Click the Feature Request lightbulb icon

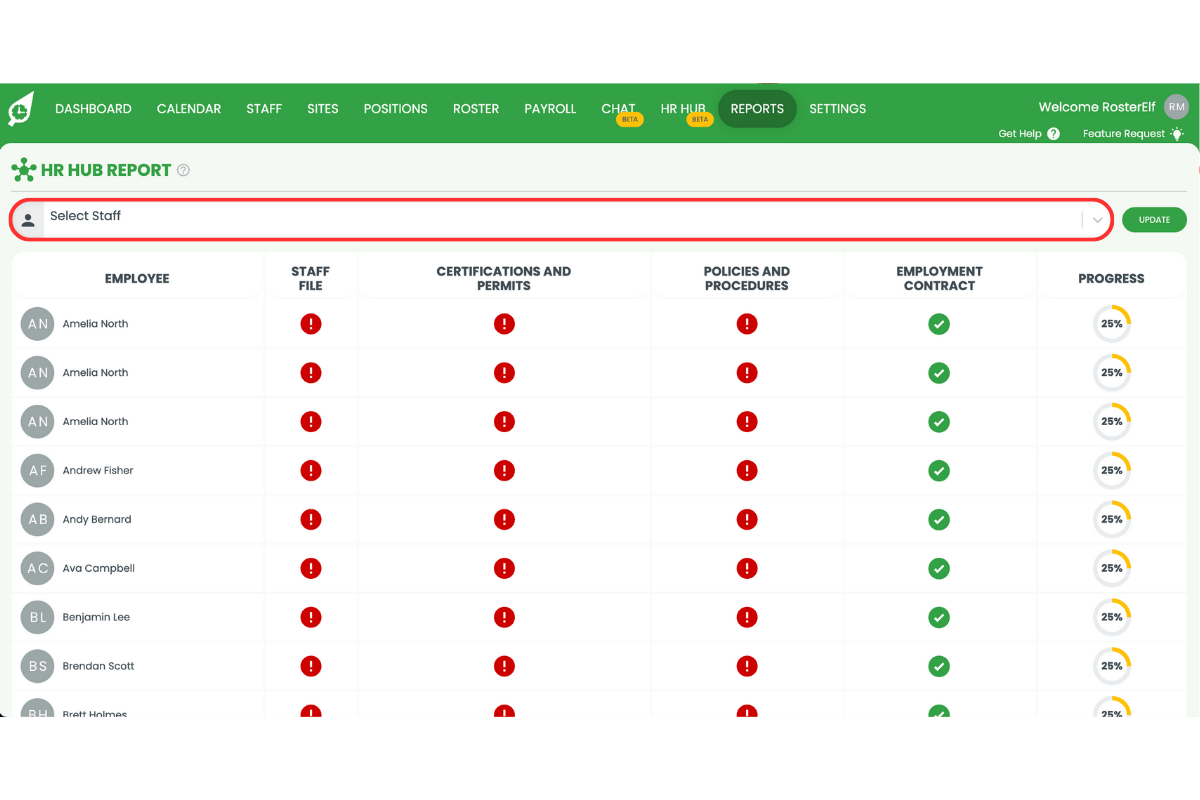tap(1177, 133)
